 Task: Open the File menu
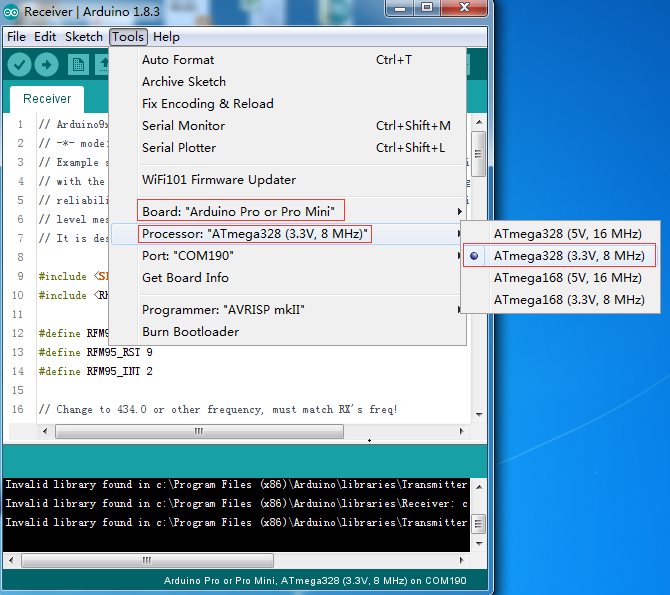(17, 37)
